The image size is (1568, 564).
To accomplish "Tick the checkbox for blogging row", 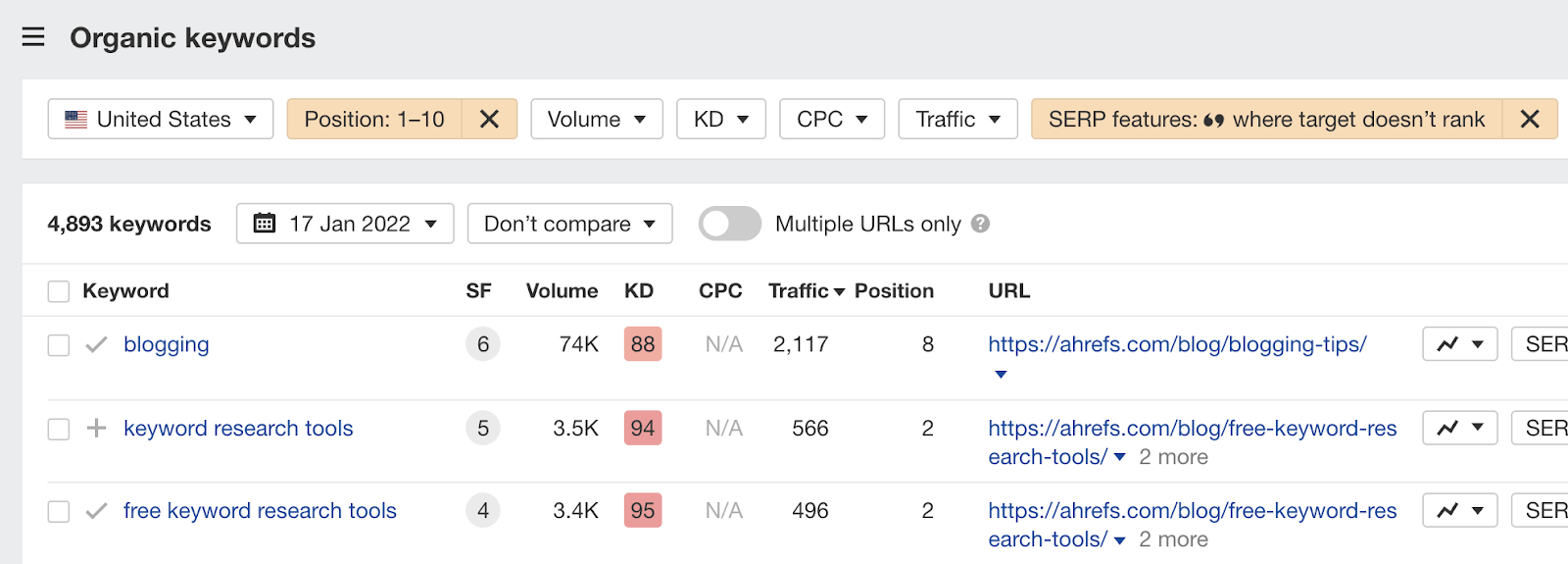I will 59,345.
